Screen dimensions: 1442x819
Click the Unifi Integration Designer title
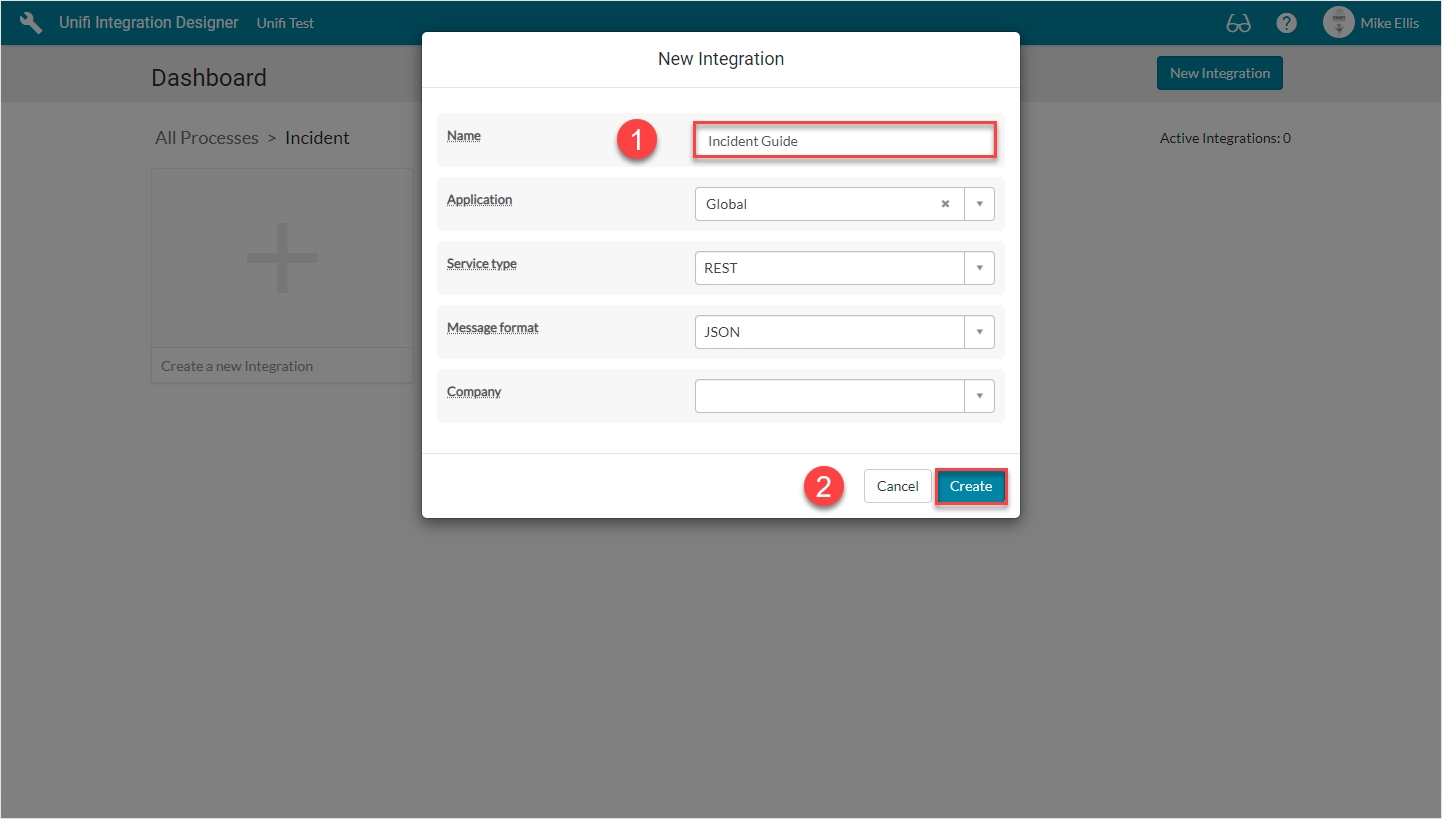(149, 23)
